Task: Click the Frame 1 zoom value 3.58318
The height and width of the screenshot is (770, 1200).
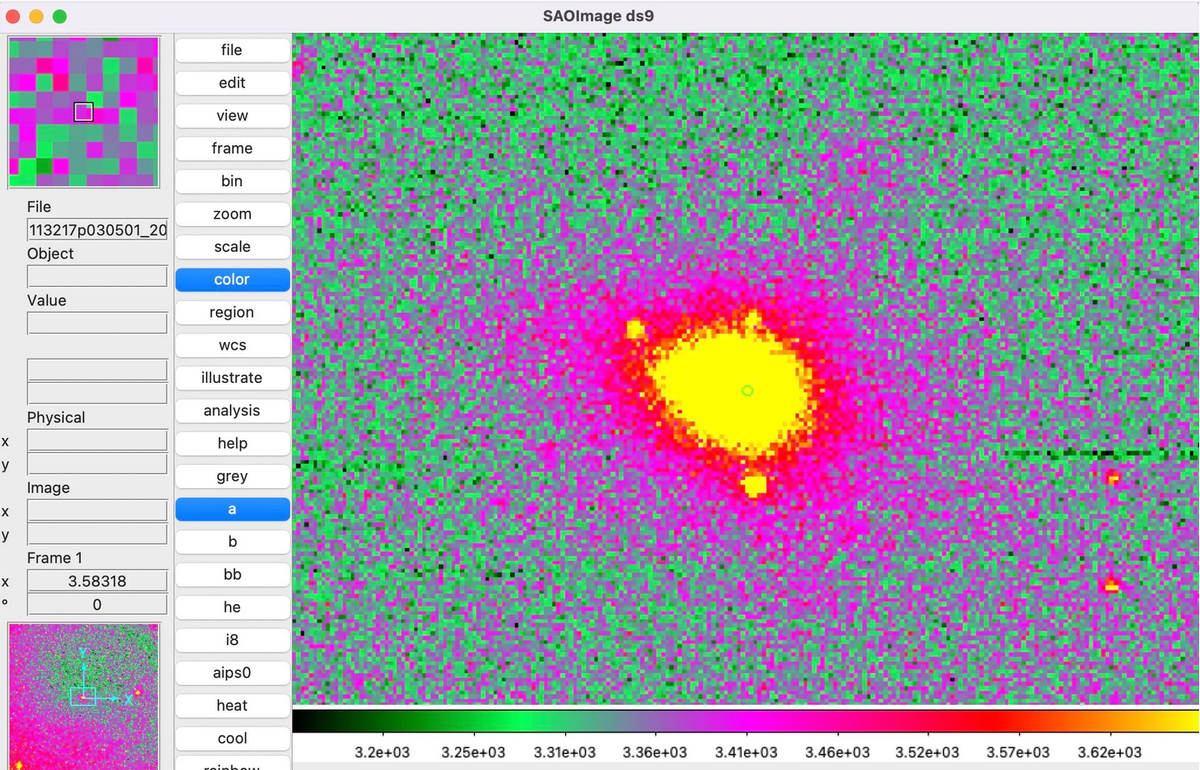Action: 97,581
